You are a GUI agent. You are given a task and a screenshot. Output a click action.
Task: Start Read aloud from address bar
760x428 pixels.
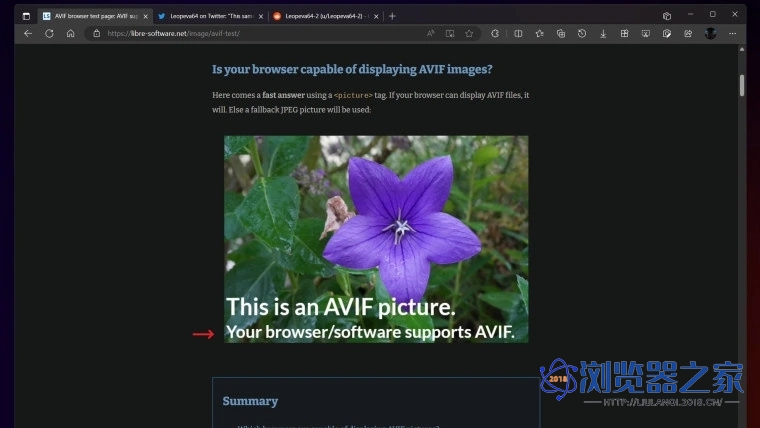pos(430,33)
